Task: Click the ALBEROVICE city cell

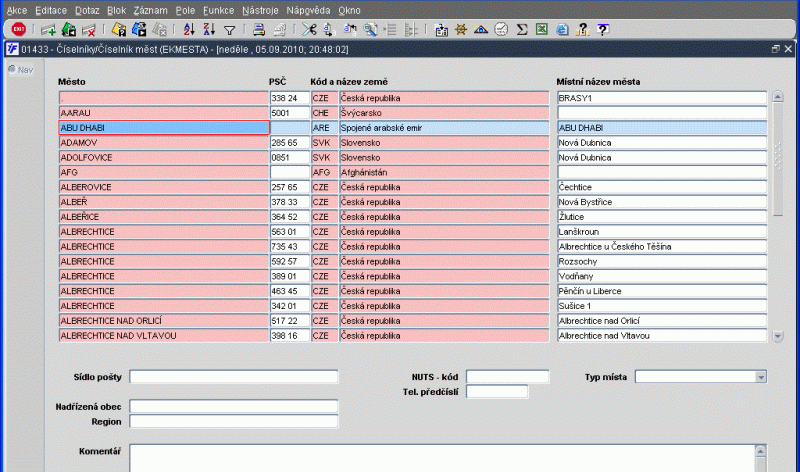Action: [164, 187]
